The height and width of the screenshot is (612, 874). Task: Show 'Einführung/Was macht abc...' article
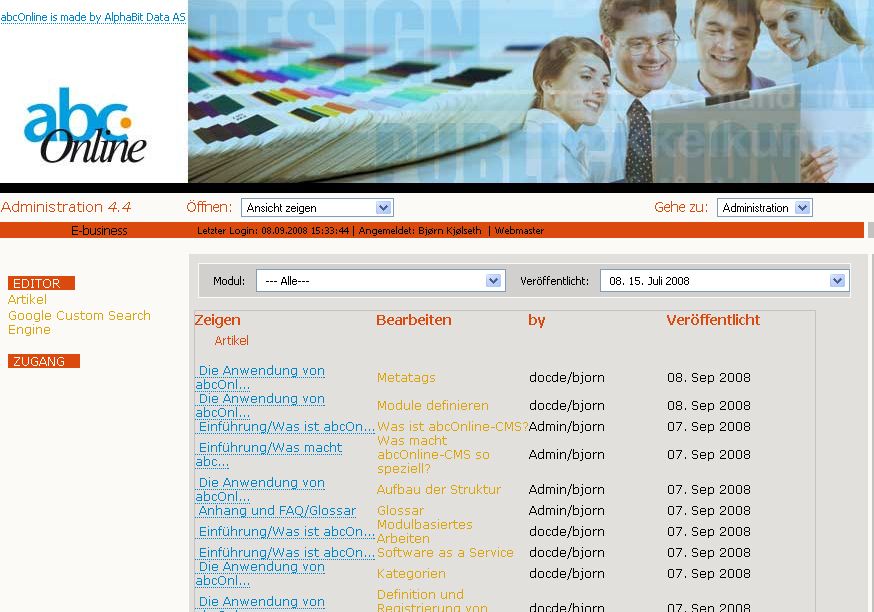pyautogui.click(x=269, y=454)
